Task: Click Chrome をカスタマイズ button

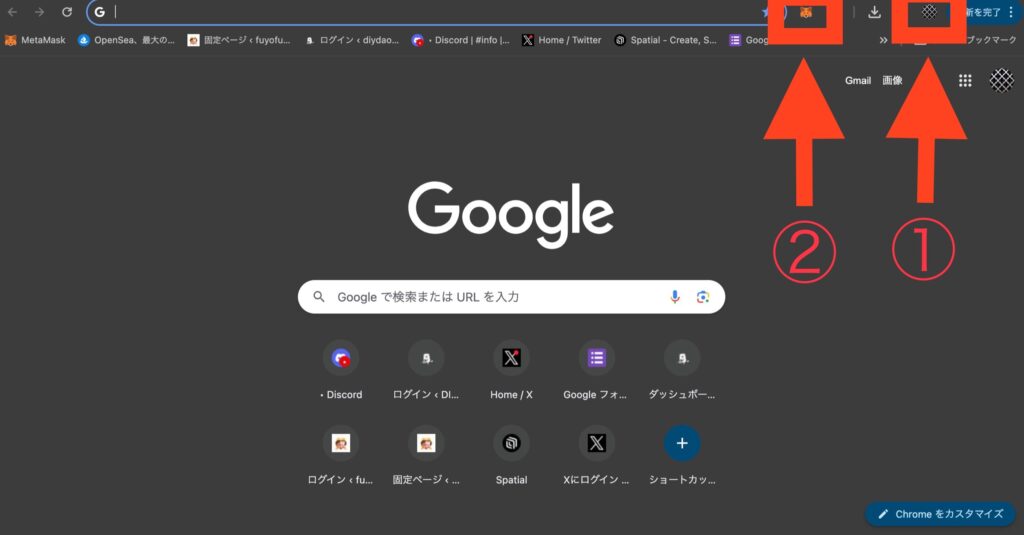Action: coord(940,514)
